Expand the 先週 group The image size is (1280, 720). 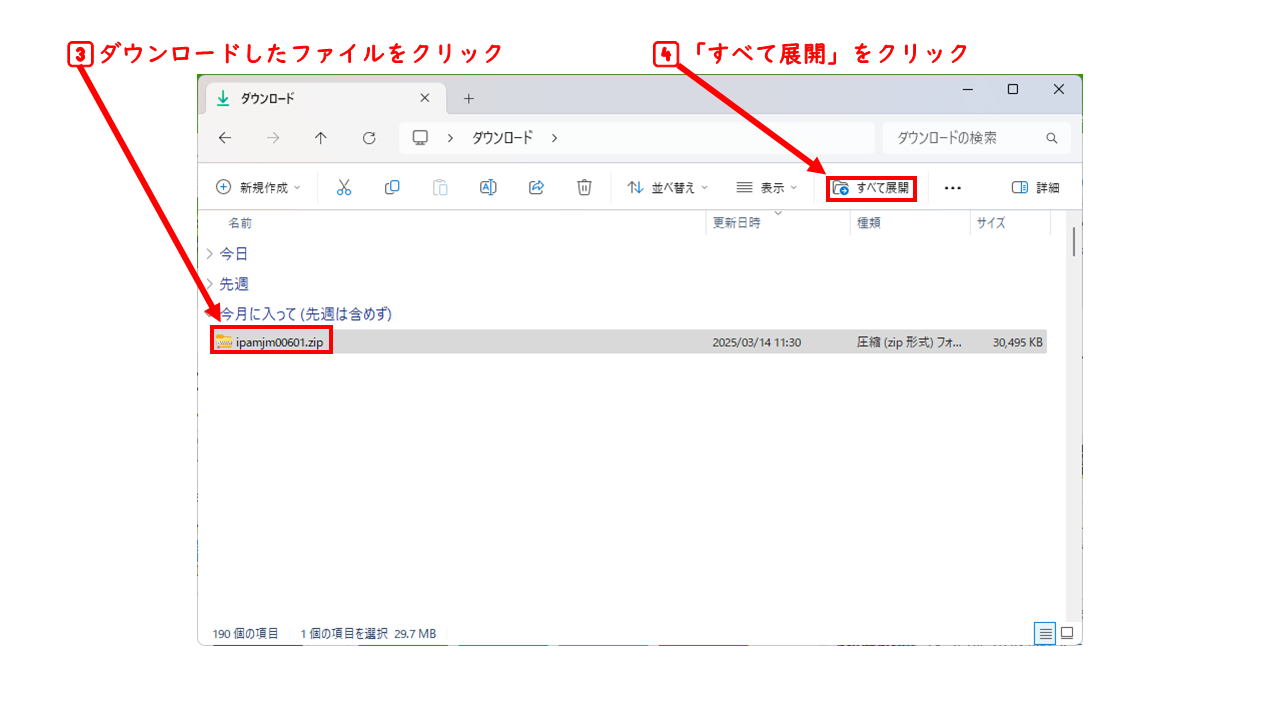pyautogui.click(x=210, y=284)
